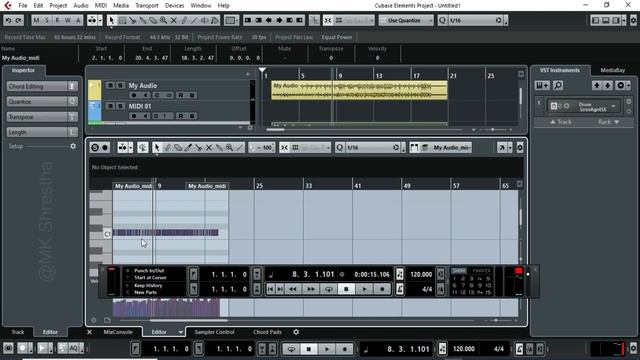Select the Line tool in Key Editor toolbar
The height and width of the screenshot is (360, 640).
click(x=240, y=147)
